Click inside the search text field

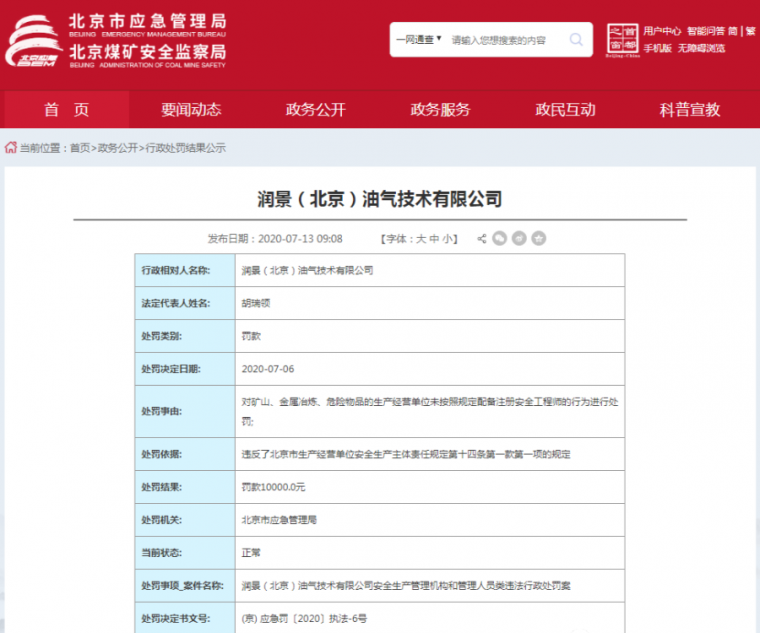click(x=505, y=40)
